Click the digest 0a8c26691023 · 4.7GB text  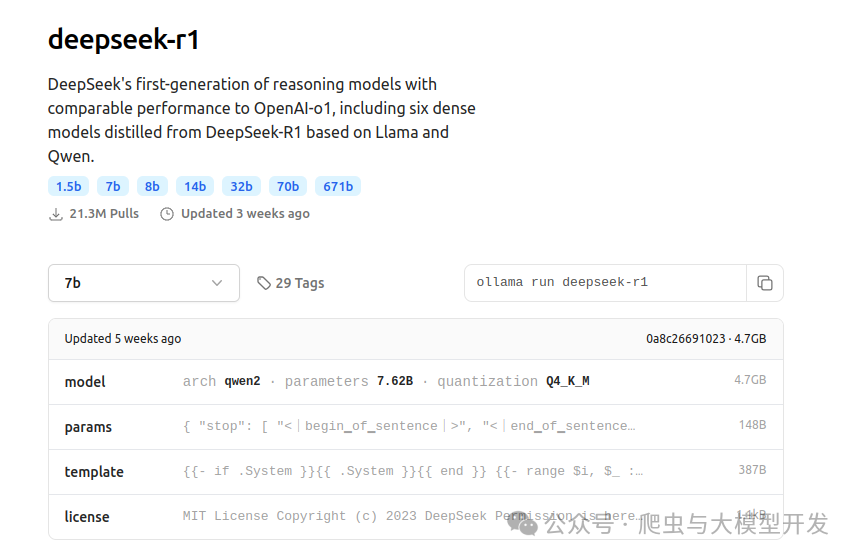706,339
